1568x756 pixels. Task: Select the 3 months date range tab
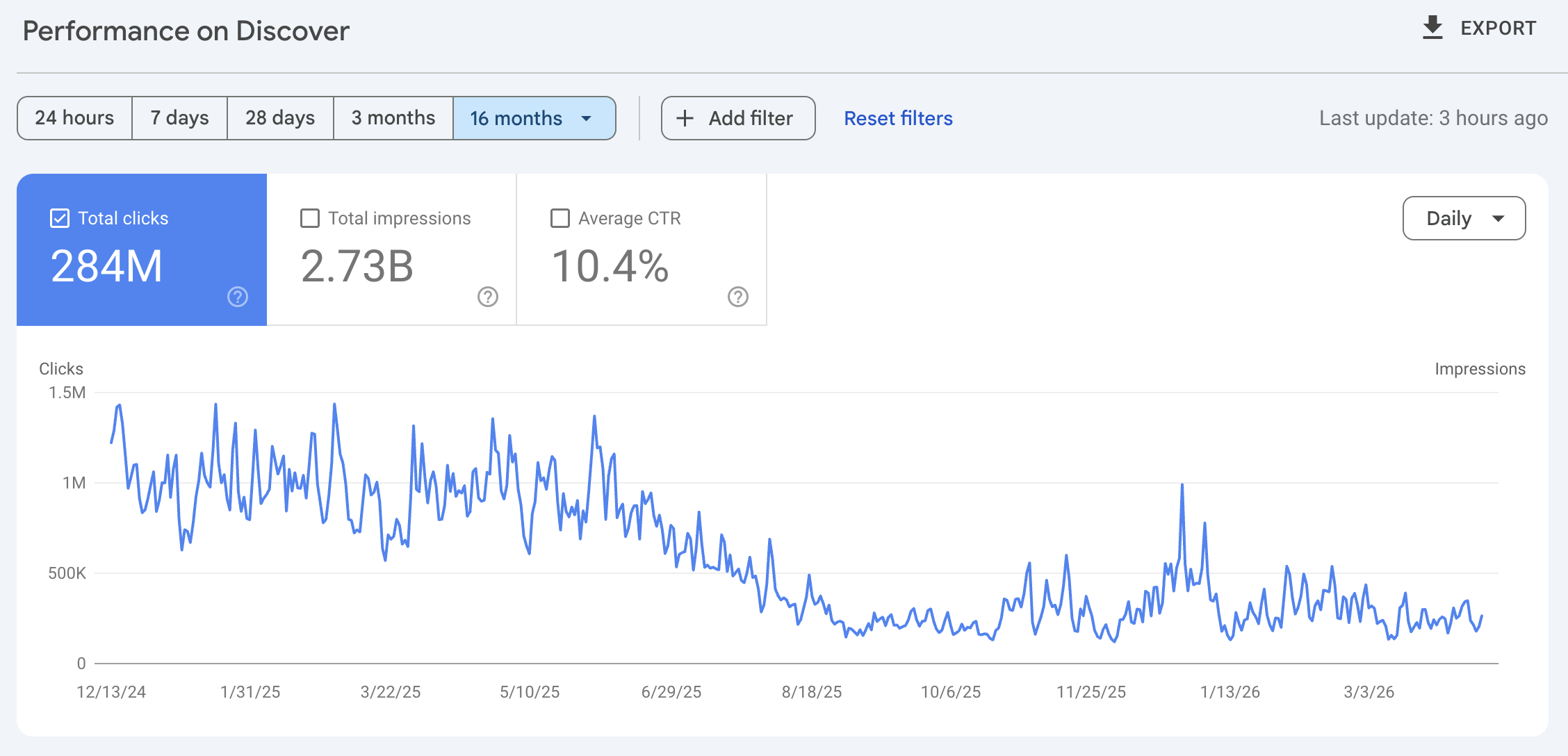393,118
